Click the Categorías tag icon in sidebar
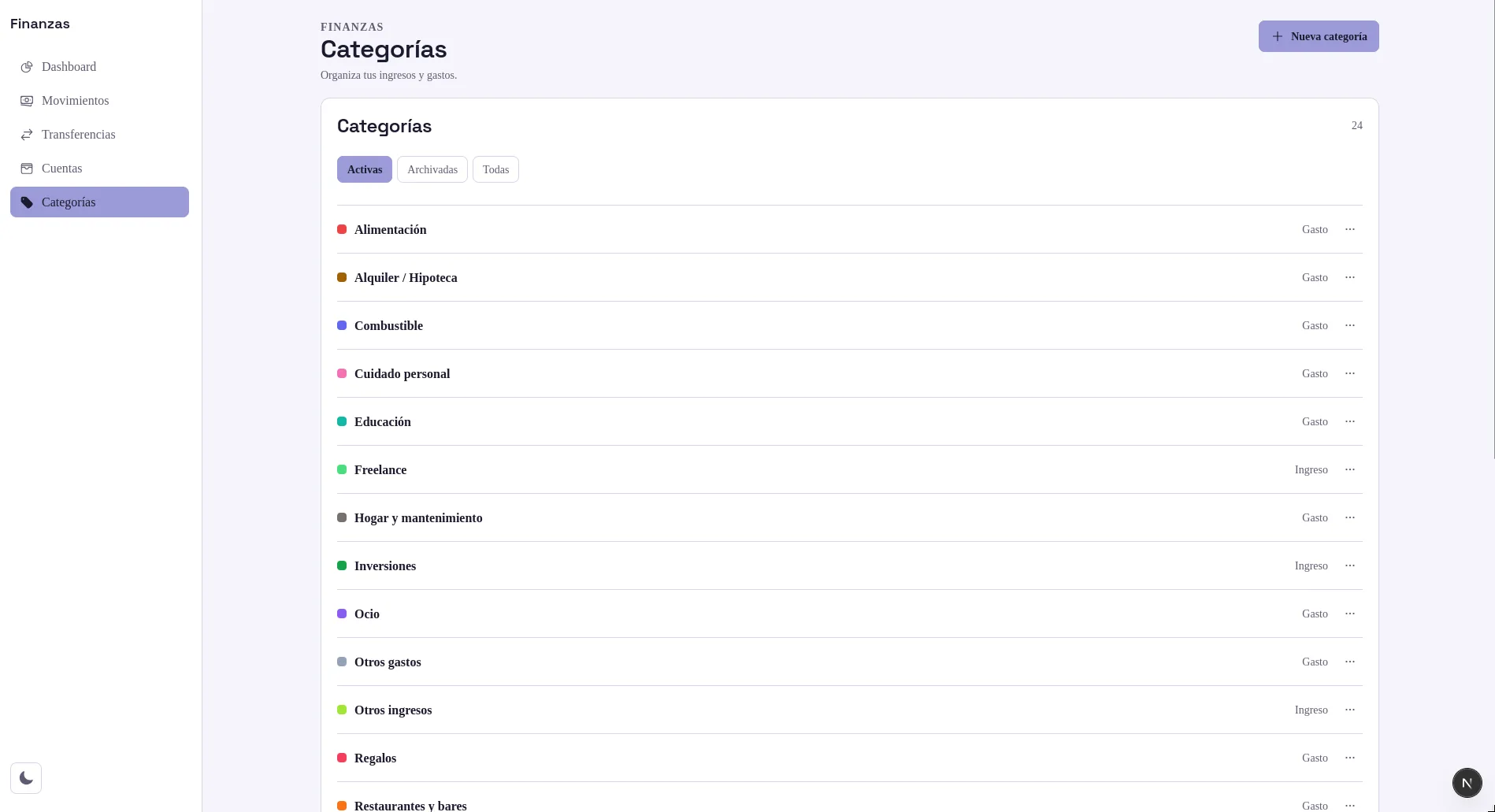Image resolution: width=1495 pixels, height=812 pixels. point(27,202)
